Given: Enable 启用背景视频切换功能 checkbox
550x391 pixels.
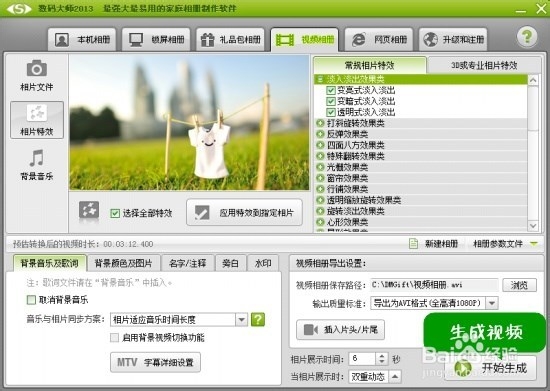Looking at the screenshot, I should [114, 338].
